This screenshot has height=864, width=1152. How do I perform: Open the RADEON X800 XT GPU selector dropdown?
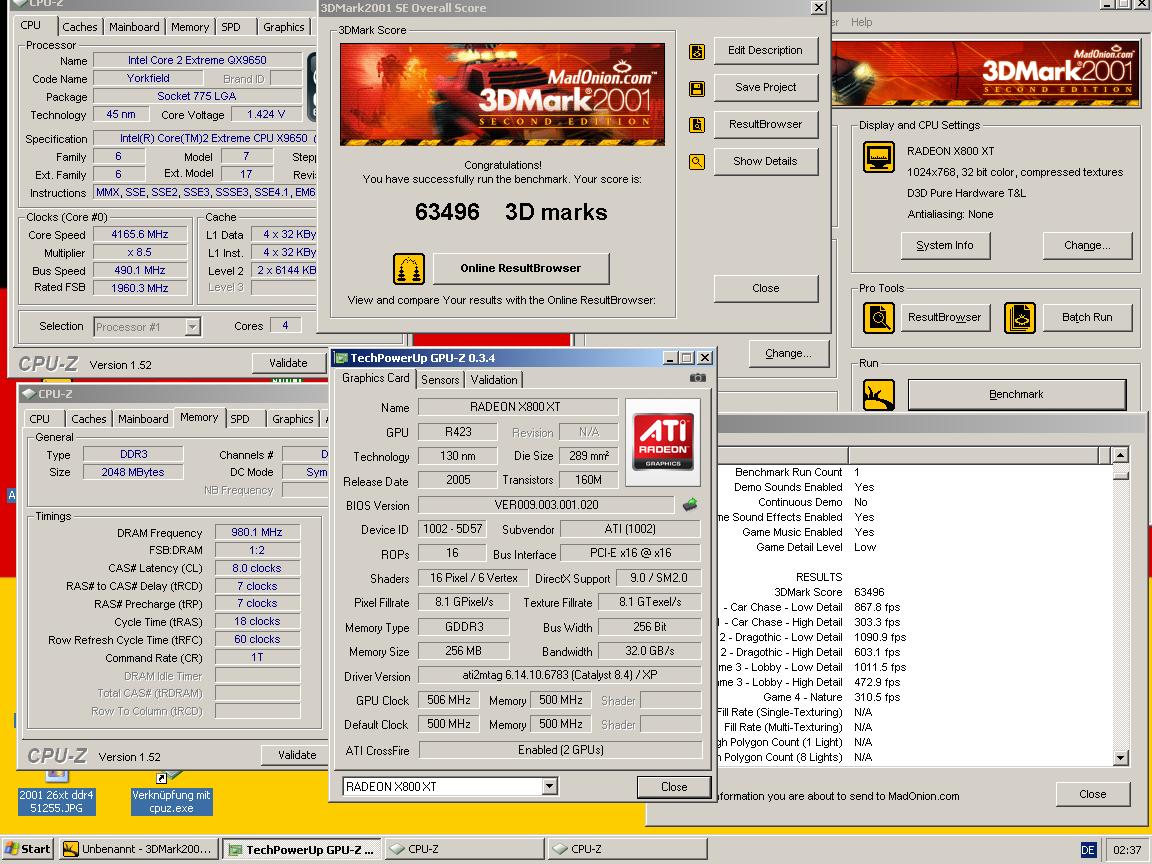click(550, 786)
